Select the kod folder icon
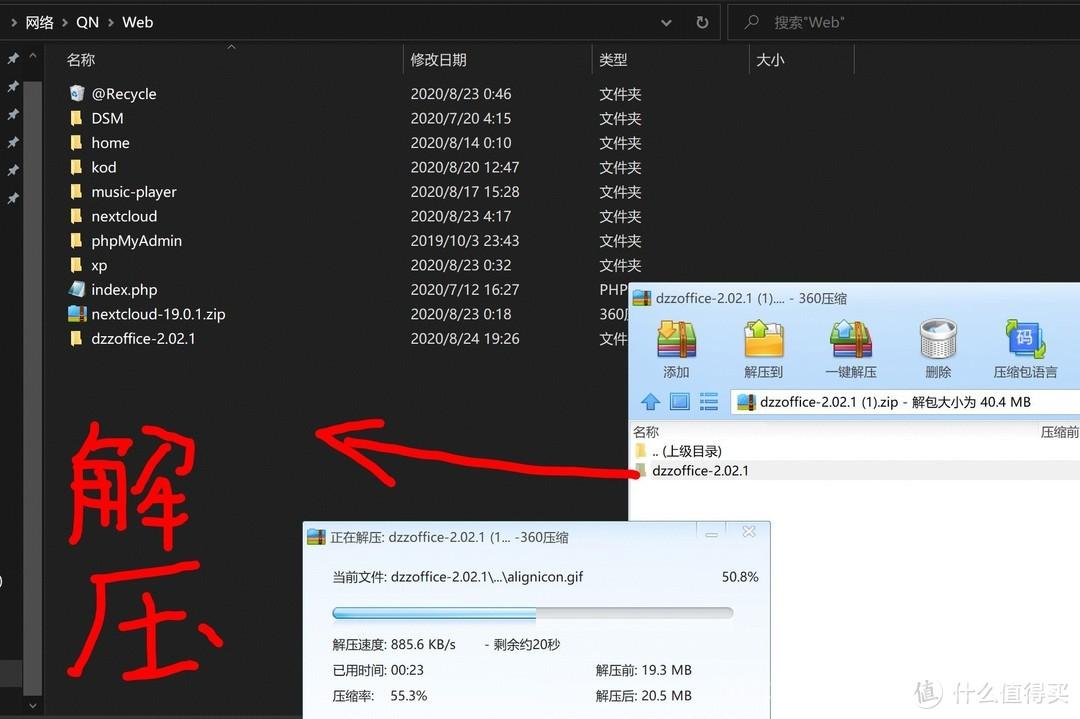Image resolution: width=1080 pixels, height=719 pixels. 76,167
